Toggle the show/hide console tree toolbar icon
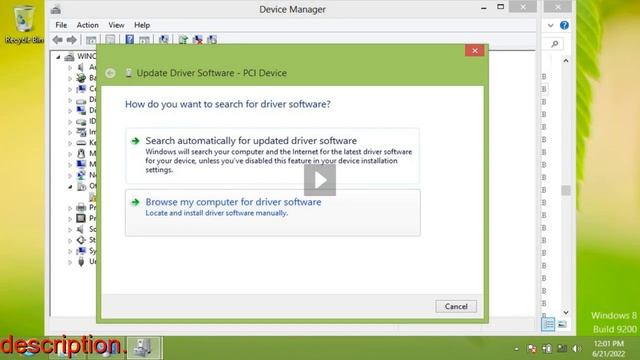The width and height of the screenshot is (640, 360). 91,40
